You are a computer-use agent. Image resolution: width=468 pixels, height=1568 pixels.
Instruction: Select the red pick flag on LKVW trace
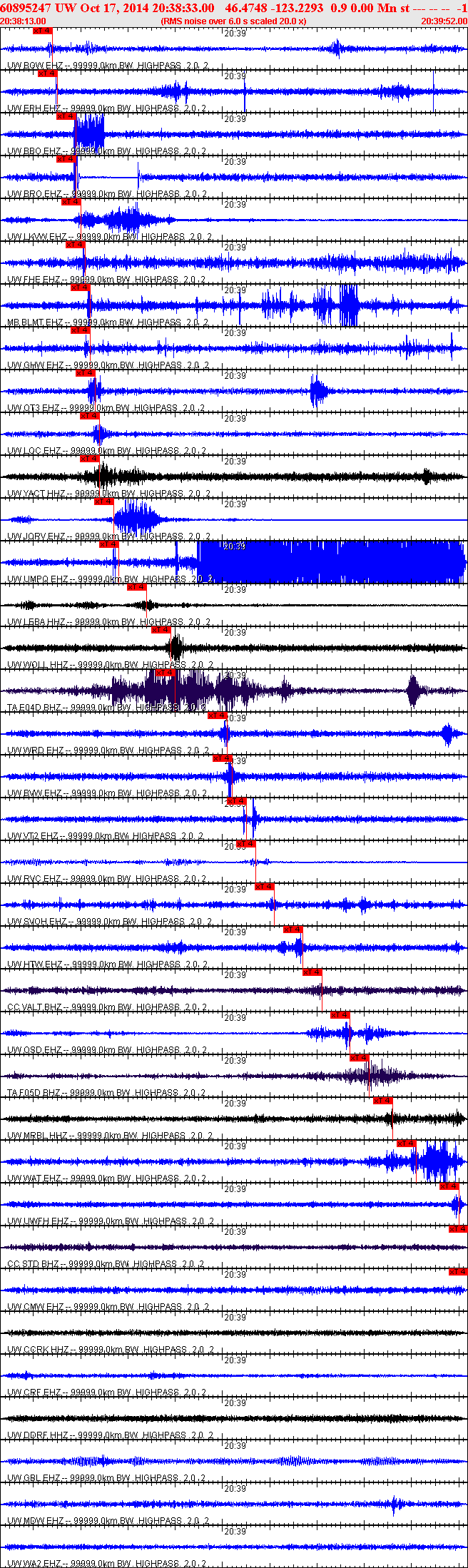point(71,202)
